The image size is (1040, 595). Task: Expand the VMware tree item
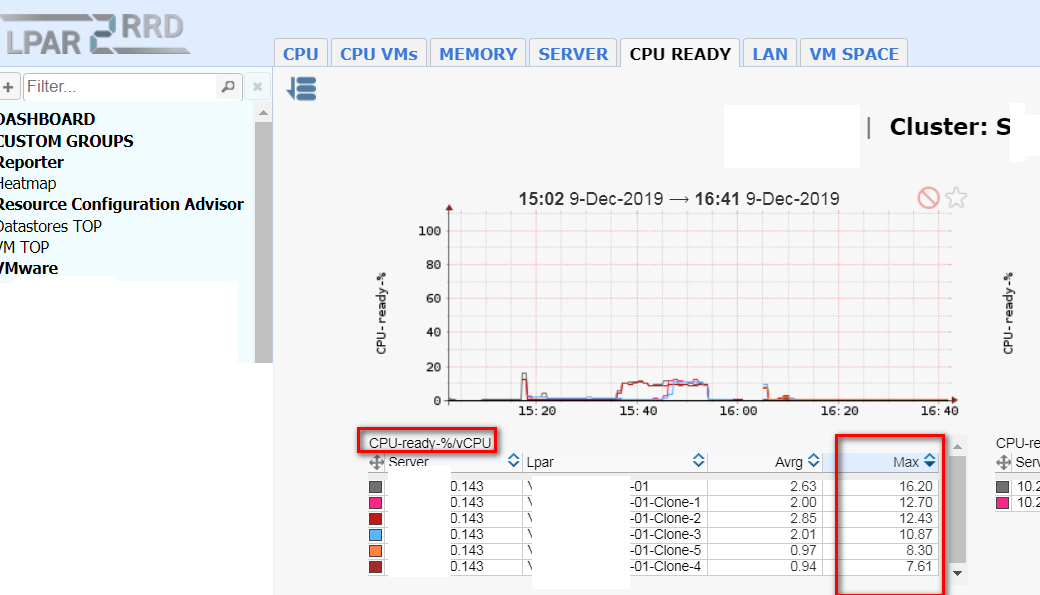pos(29,268)
